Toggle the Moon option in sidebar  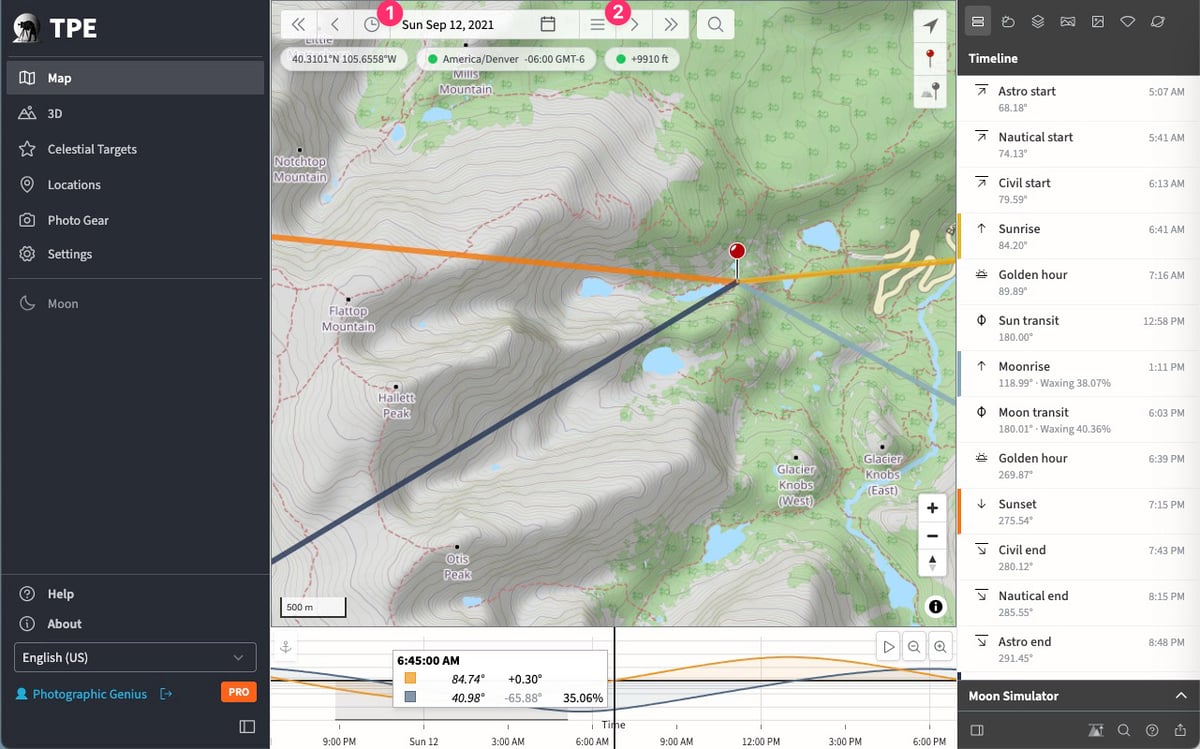[135, 304]
